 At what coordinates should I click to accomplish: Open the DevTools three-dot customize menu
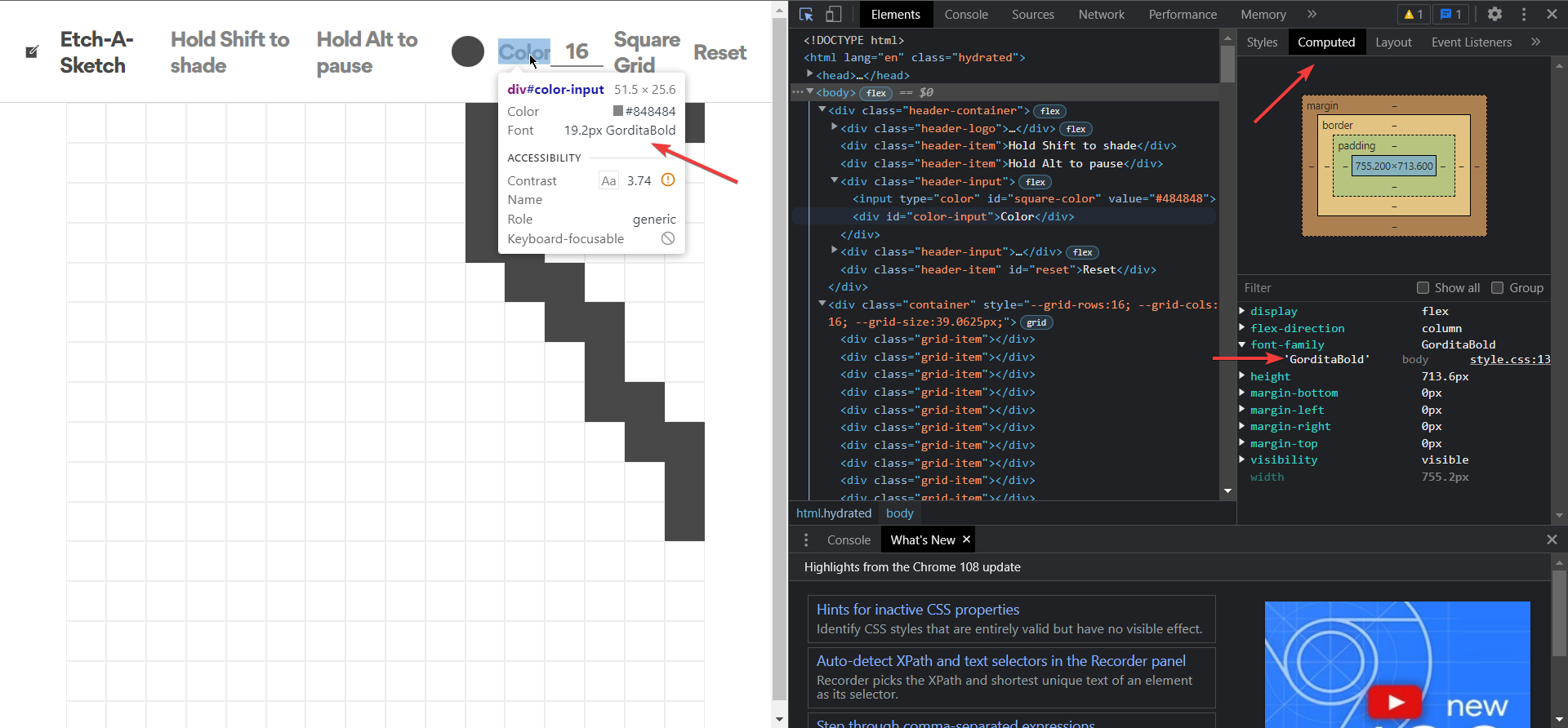[x=1524, y=14]
